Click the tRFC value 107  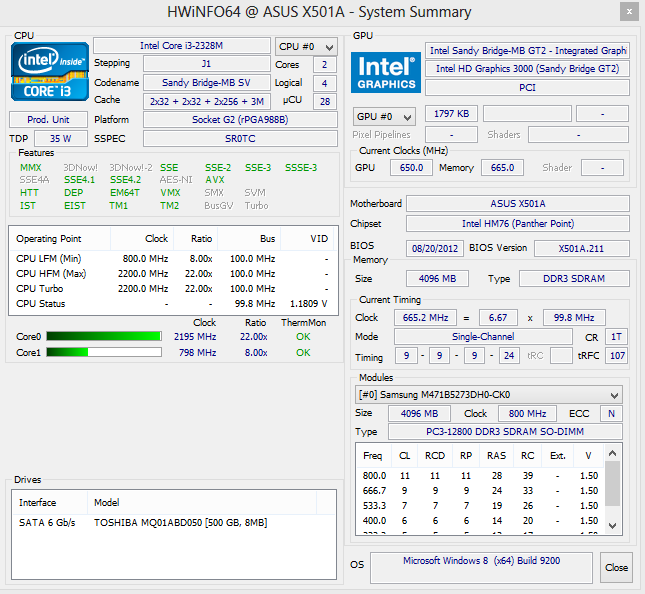pos(617,355)
